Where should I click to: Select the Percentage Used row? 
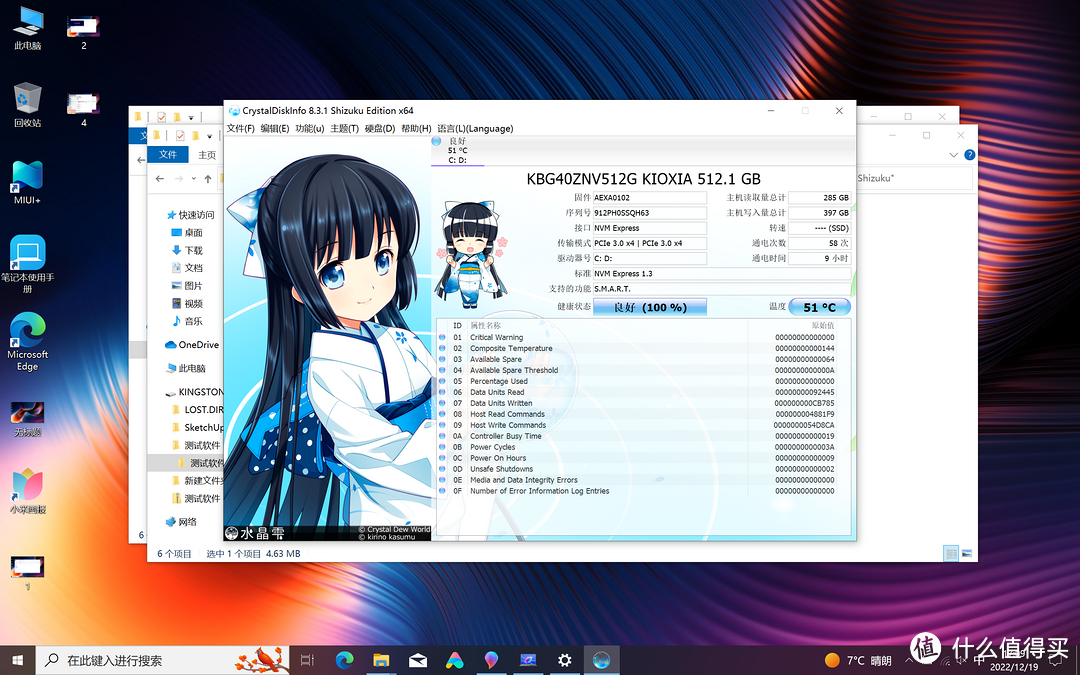[x=644, y=382]
